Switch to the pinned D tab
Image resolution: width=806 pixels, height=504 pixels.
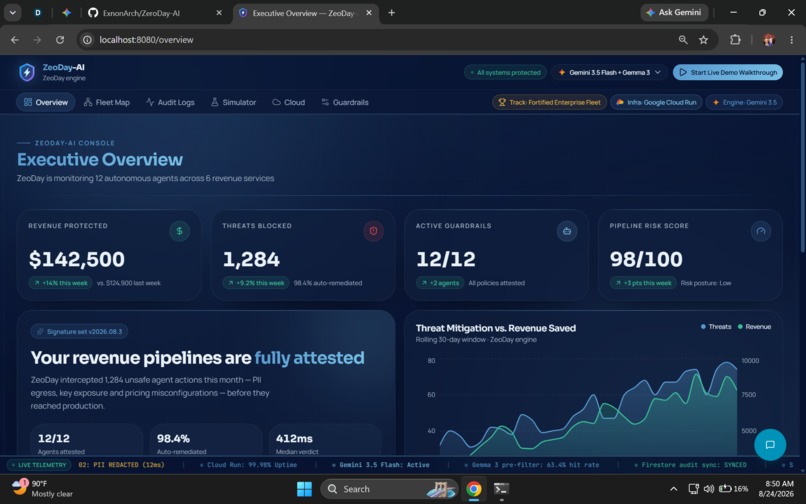point(38,13)
